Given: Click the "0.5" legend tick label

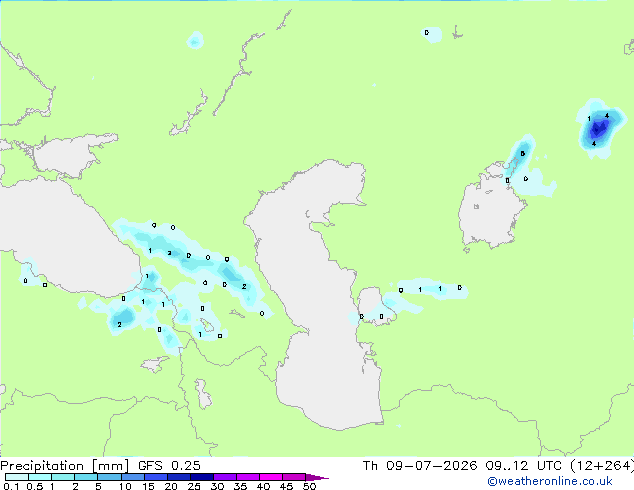Looking at the screenshot, I should 34,486.
